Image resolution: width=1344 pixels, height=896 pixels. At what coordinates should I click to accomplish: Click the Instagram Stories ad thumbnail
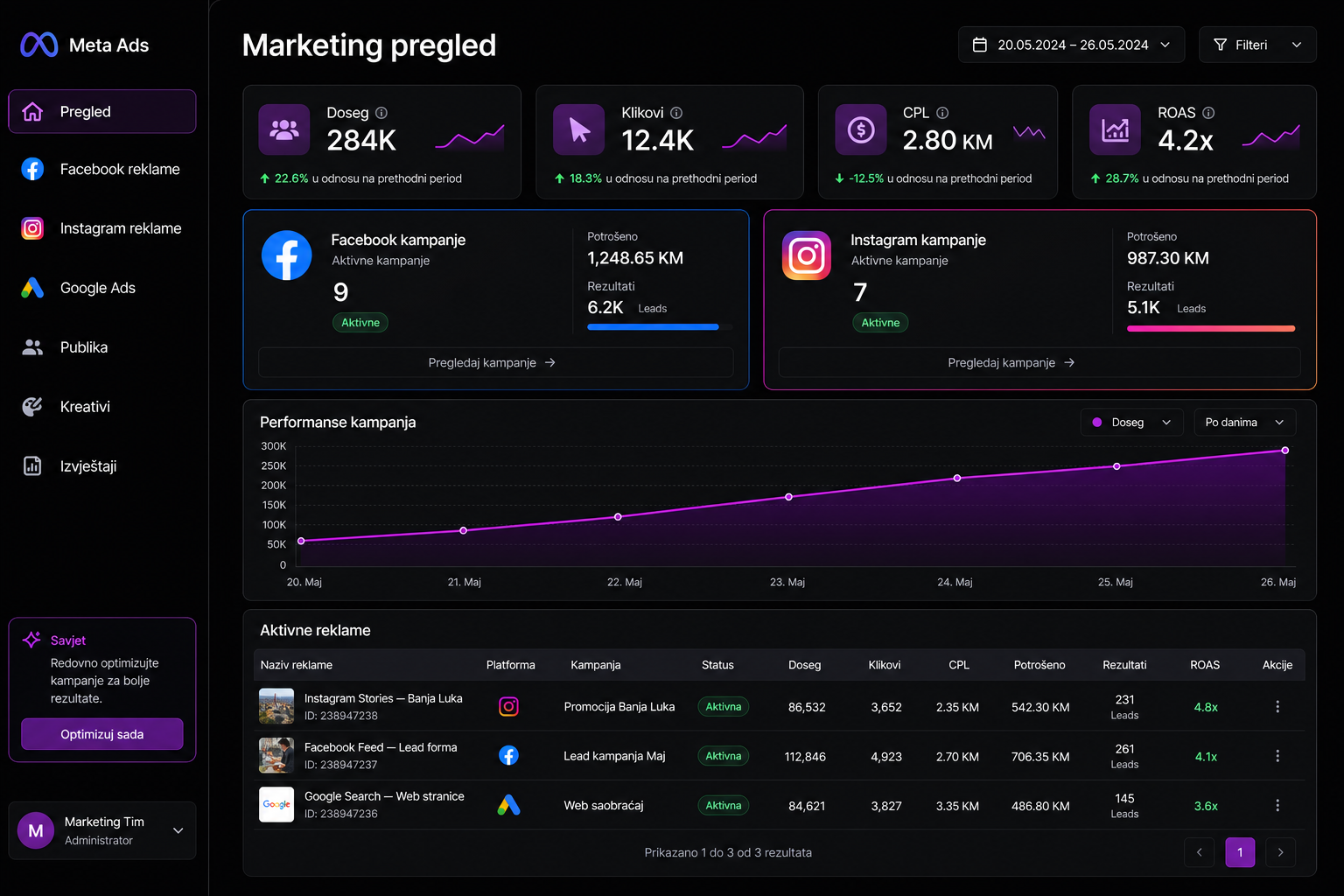click(276, 706)
